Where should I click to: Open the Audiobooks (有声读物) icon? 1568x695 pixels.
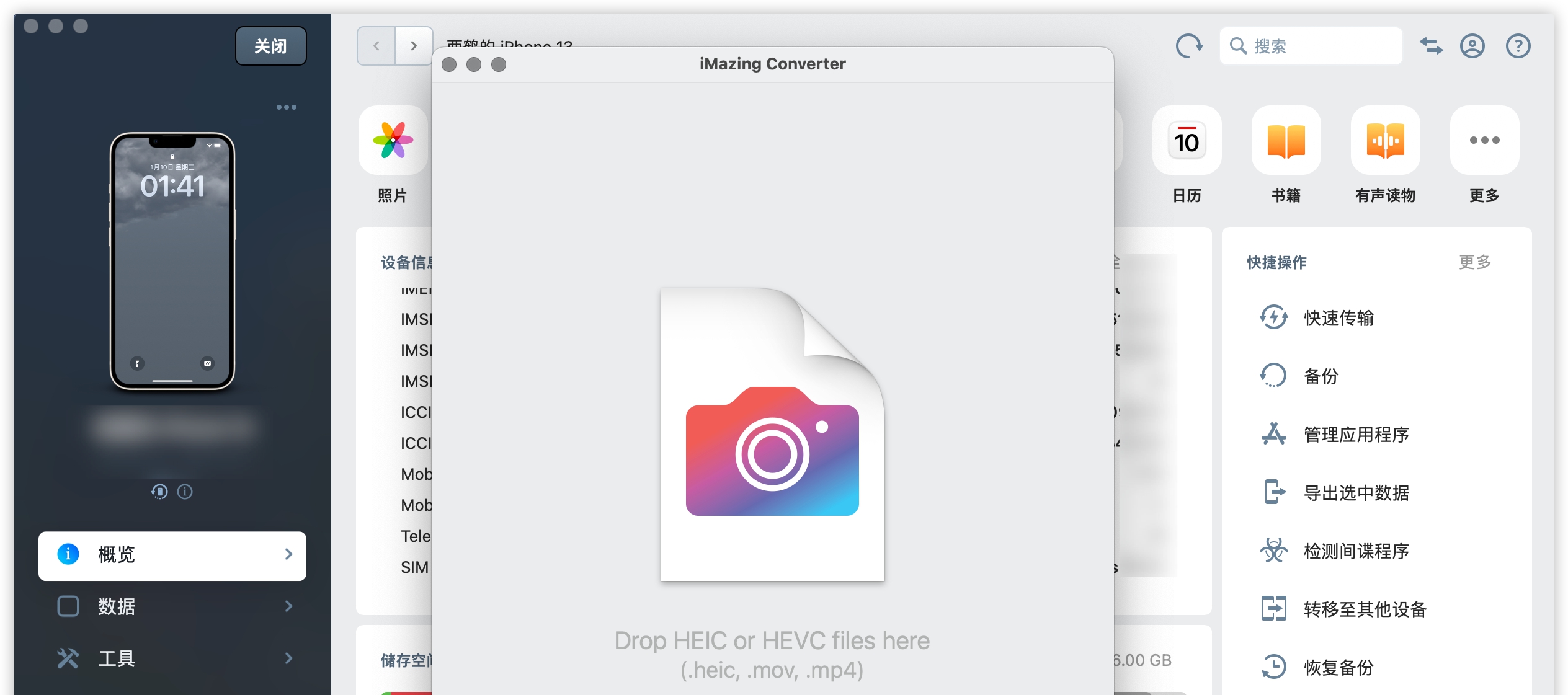[1385, 141]
